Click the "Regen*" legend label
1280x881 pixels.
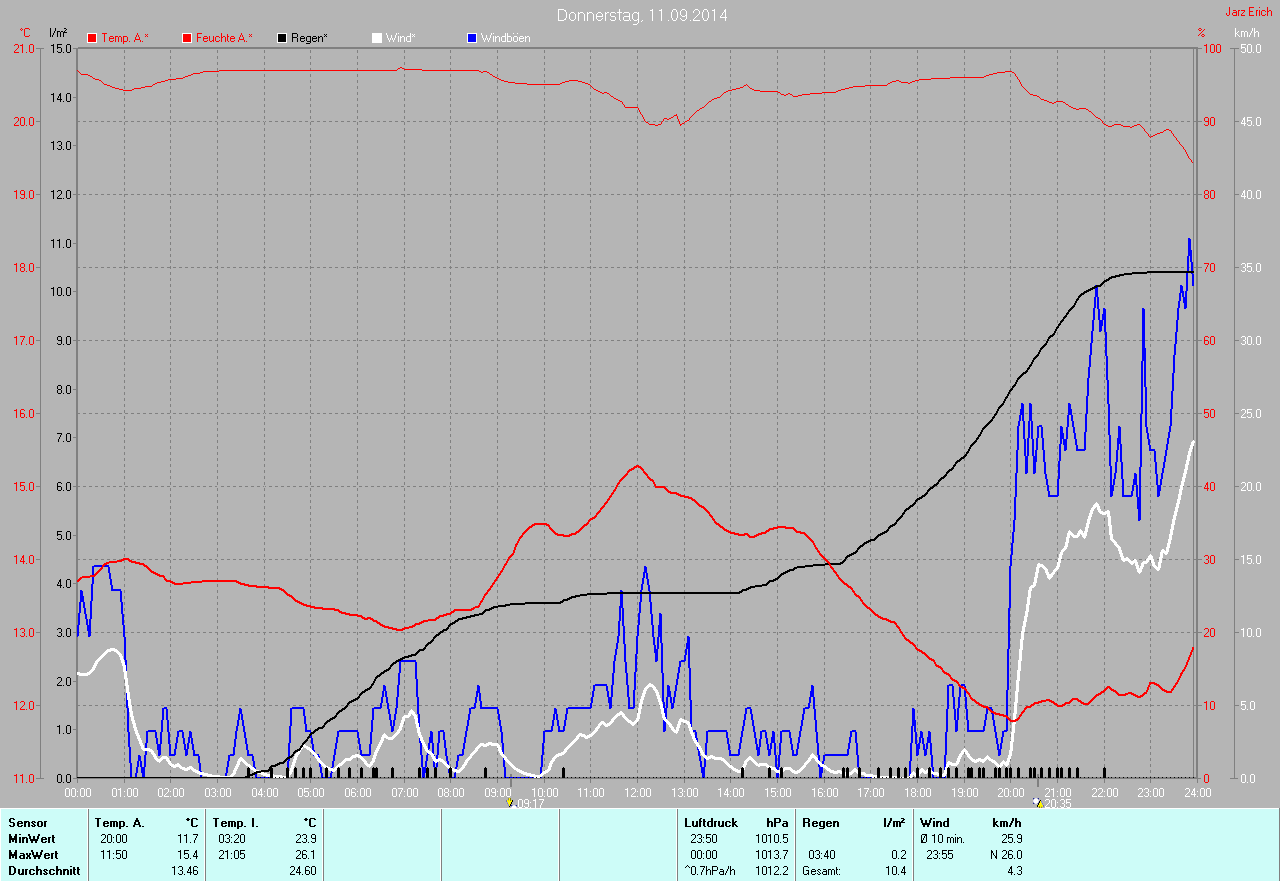click(310, 38)
